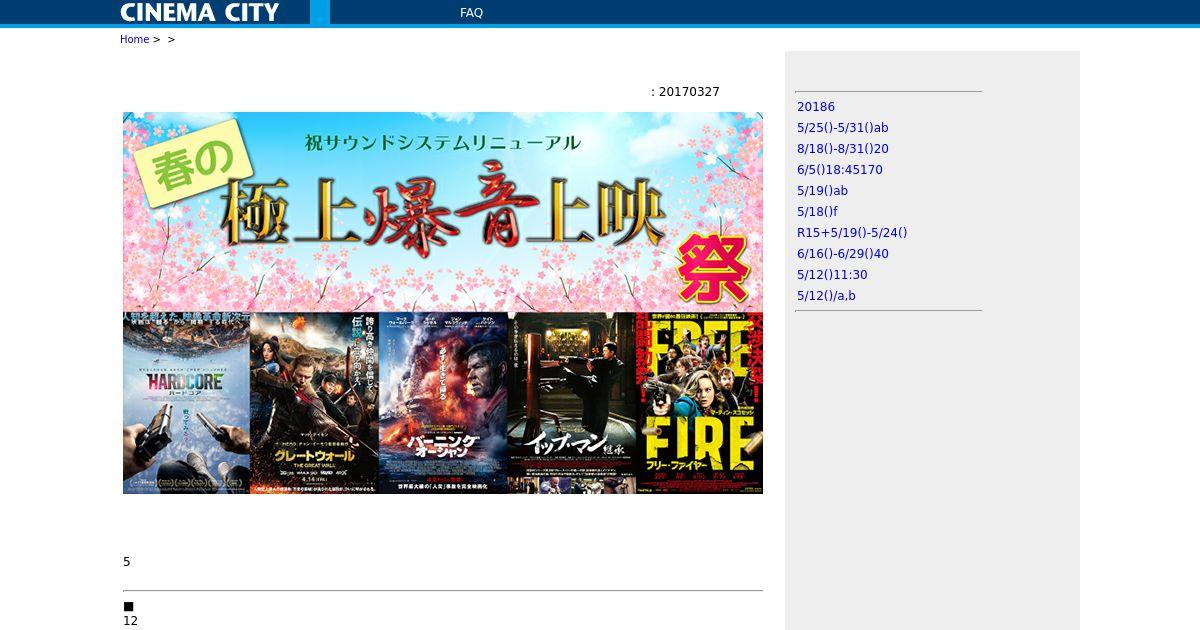Viewport: 1200px width, 630px height.
Task: Click the HARDCORE movie poster
Action: pos(186,403)
